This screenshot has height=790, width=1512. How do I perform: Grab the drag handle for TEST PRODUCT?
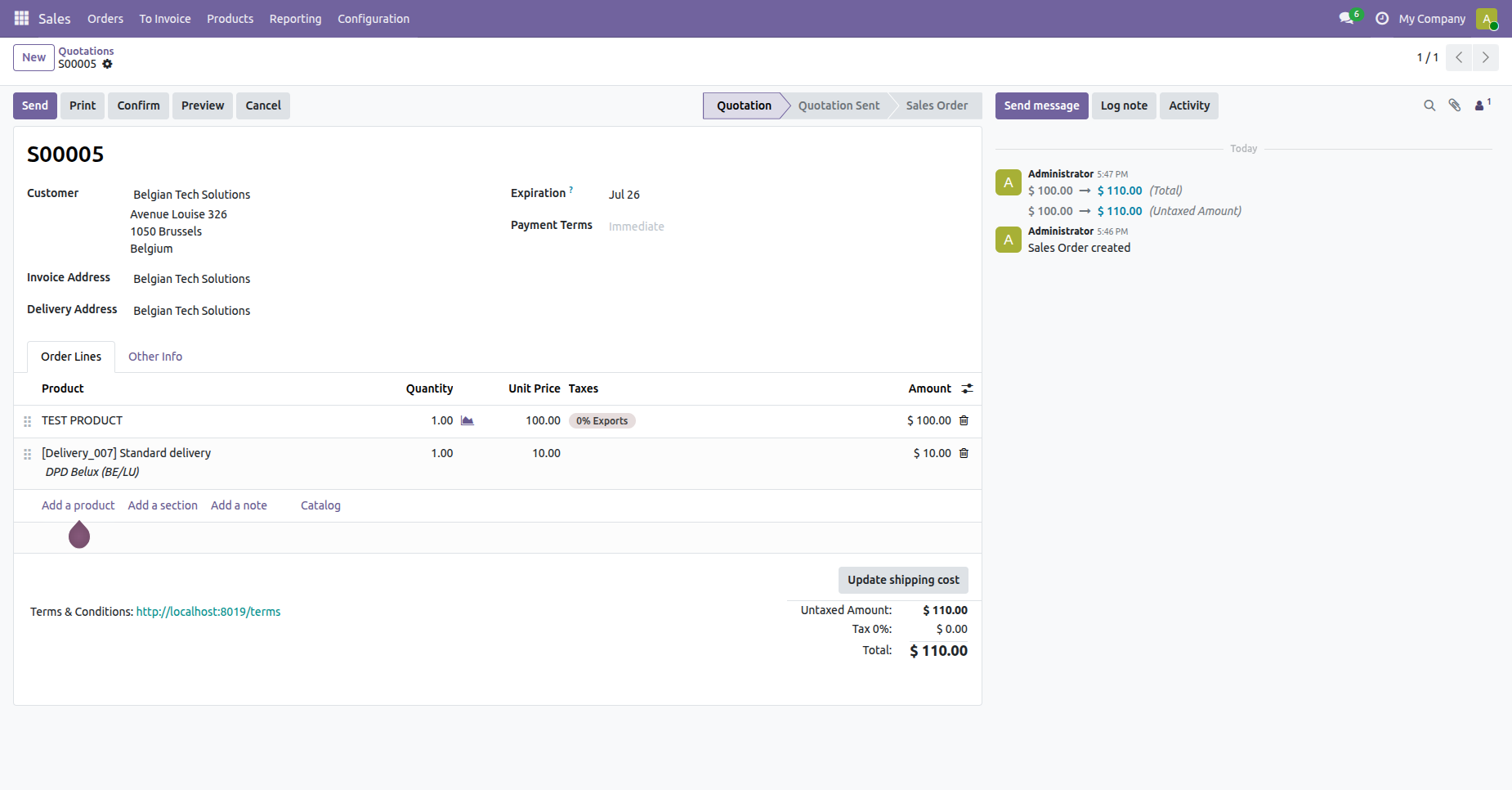(x=27, y=421)
